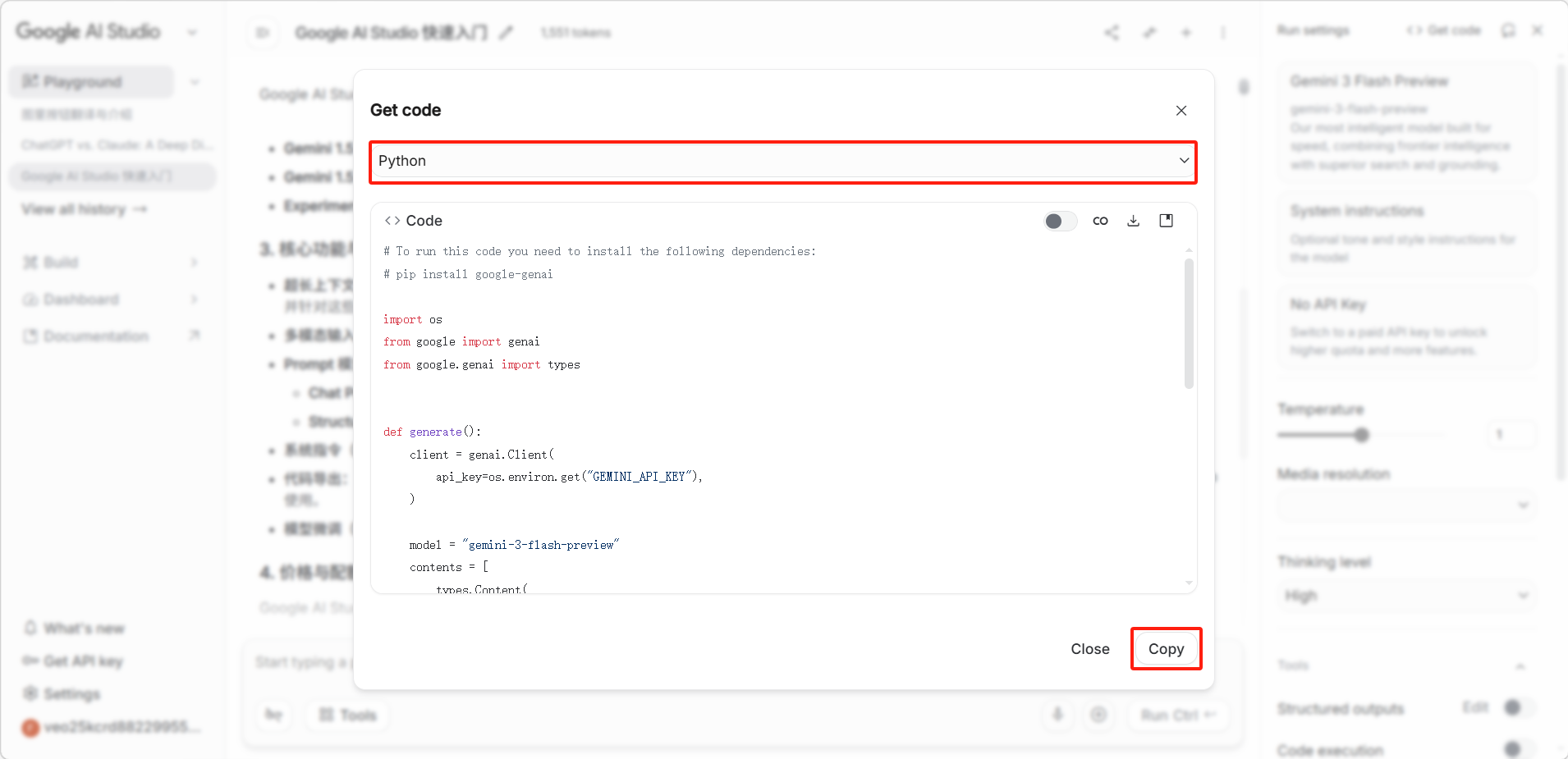Click the microphone icon in prompt bar
This screenshot has height=759, width=1568.
[x=1057, y=715]
